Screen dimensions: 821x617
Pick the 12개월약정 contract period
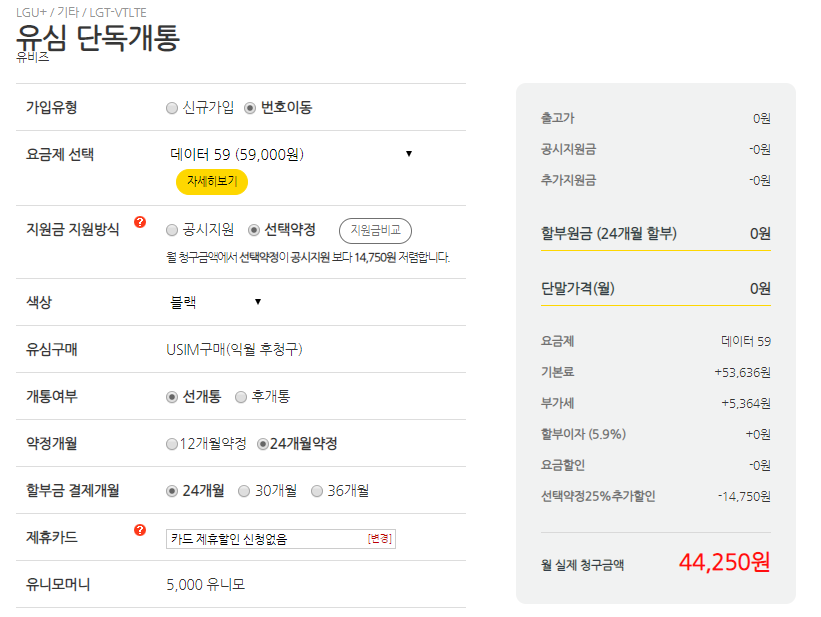coord(172,444)
